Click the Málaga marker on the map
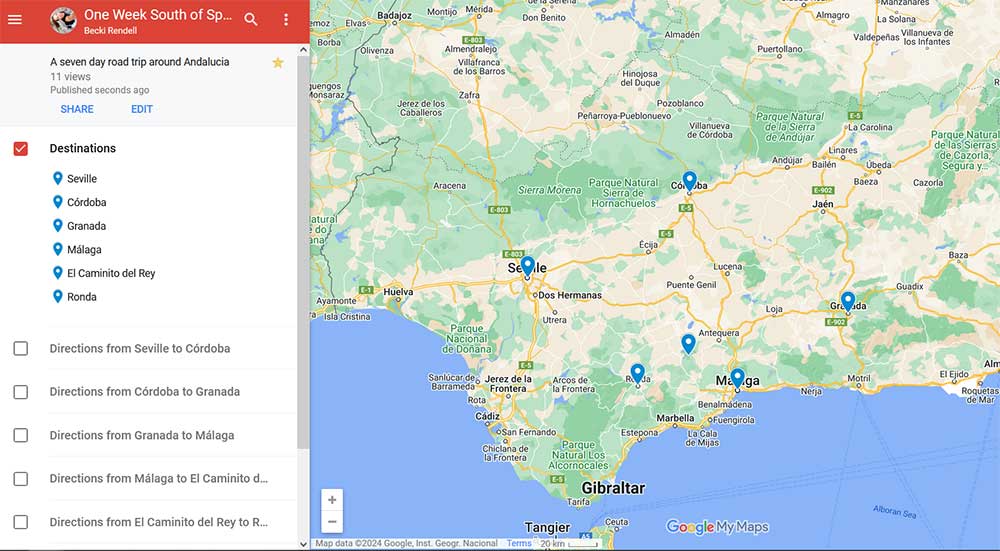This screenshot has width=1000, height=551. tap(737, 378)
